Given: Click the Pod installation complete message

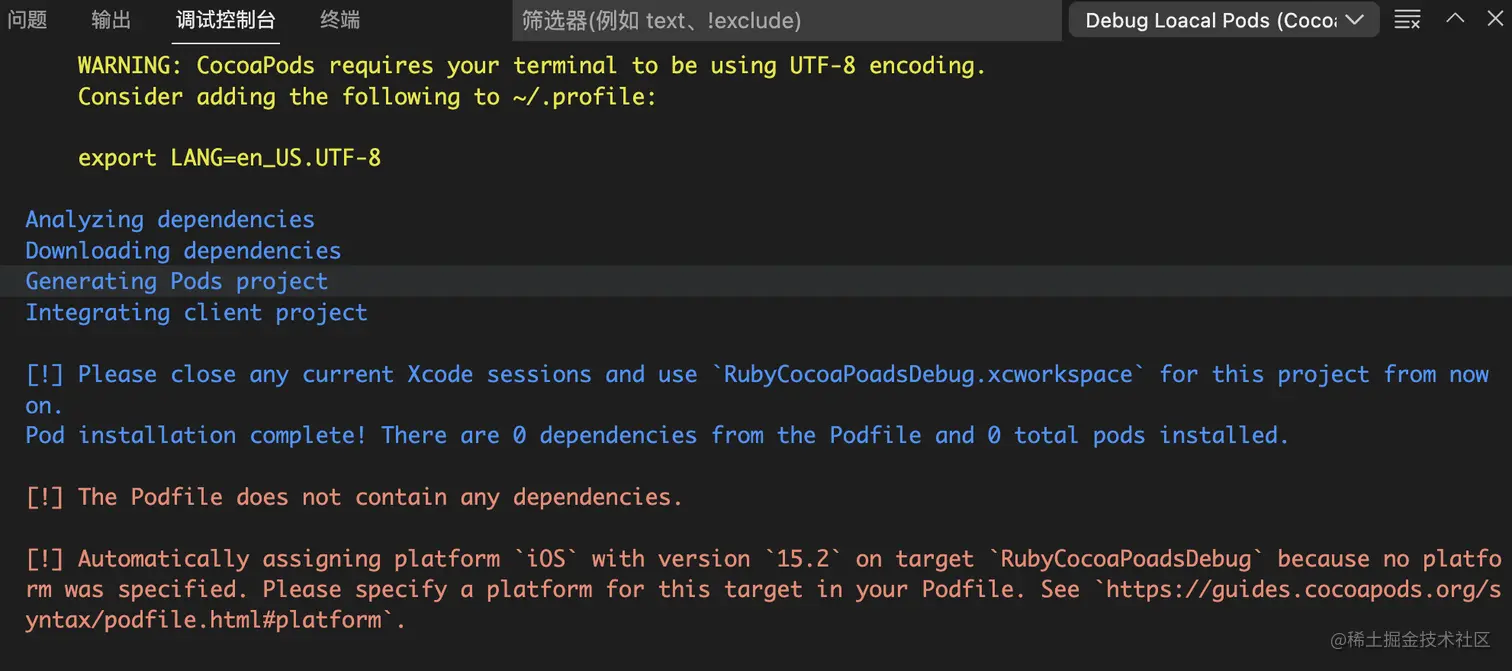Looking at the screenshot, I should 657,435.
